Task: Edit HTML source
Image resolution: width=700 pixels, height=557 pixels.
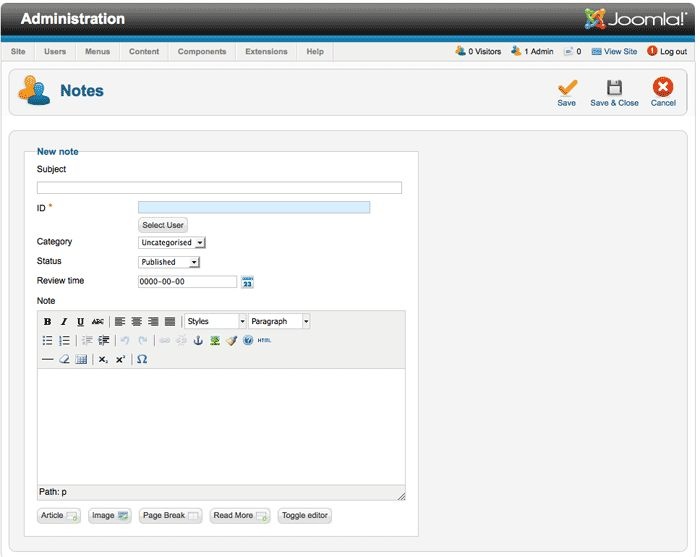Action: (264, 340)
